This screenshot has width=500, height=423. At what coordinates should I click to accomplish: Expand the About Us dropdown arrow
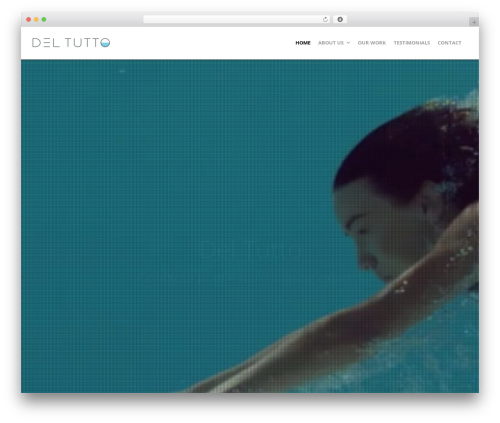click(348, 43)
